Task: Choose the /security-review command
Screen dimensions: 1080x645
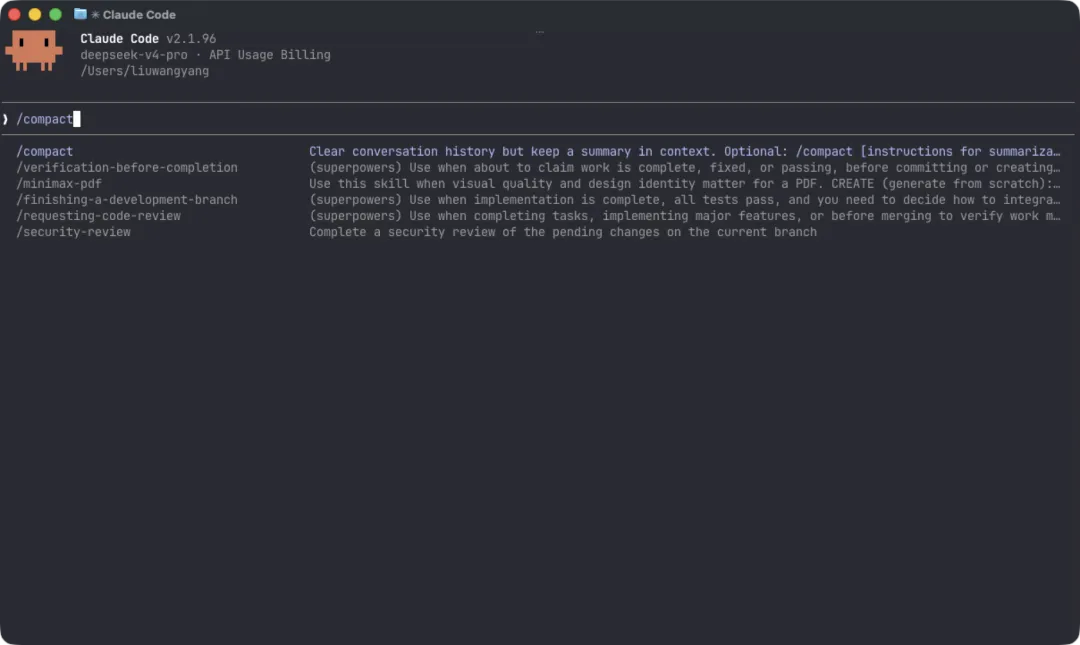Action: coord(73,232)
